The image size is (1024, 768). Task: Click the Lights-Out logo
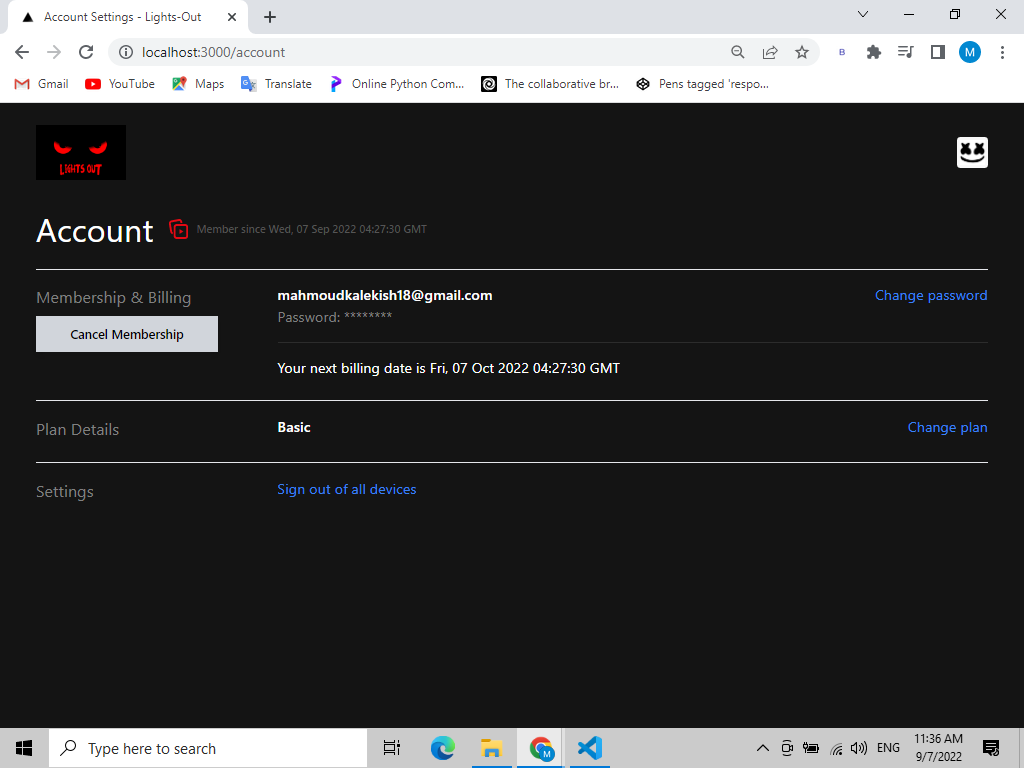pyautogui.click(x=80, y=152)
